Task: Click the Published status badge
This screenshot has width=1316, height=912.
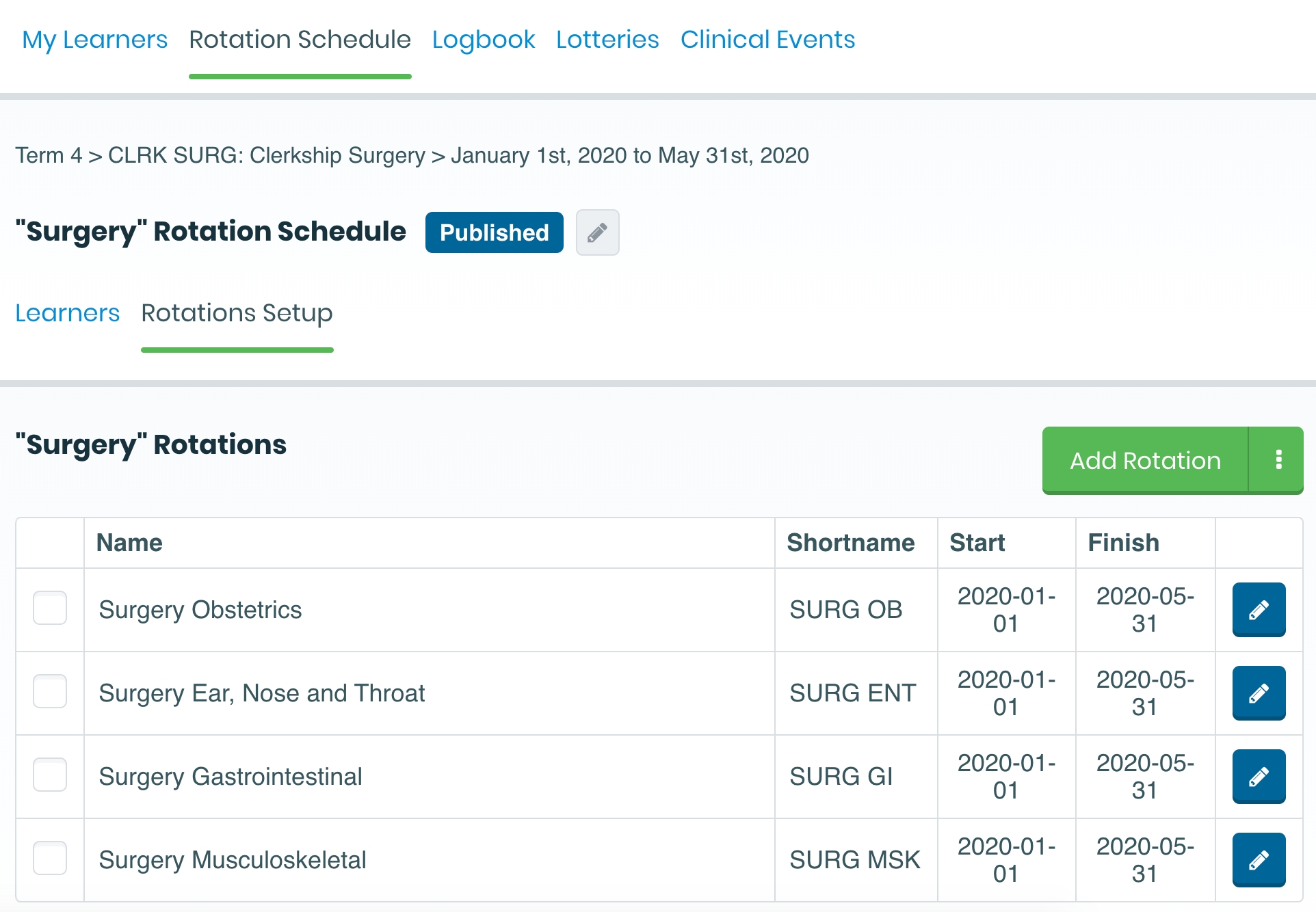Action: (x=494, y=232)
